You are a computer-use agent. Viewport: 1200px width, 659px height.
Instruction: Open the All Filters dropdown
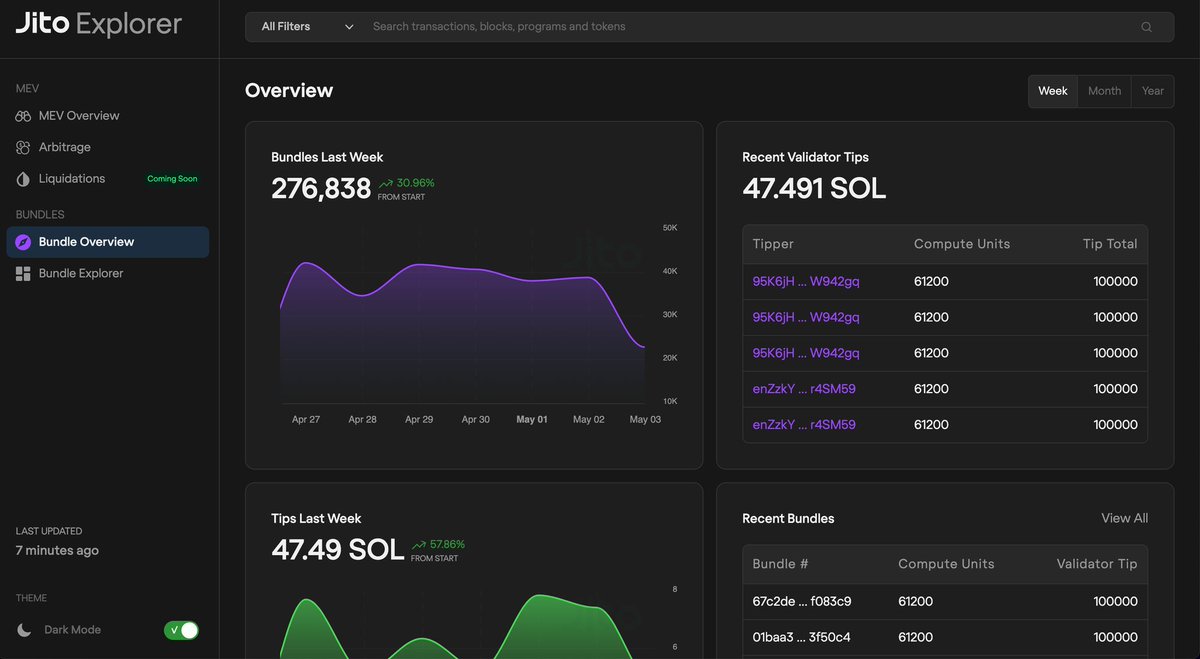(306, 27)
